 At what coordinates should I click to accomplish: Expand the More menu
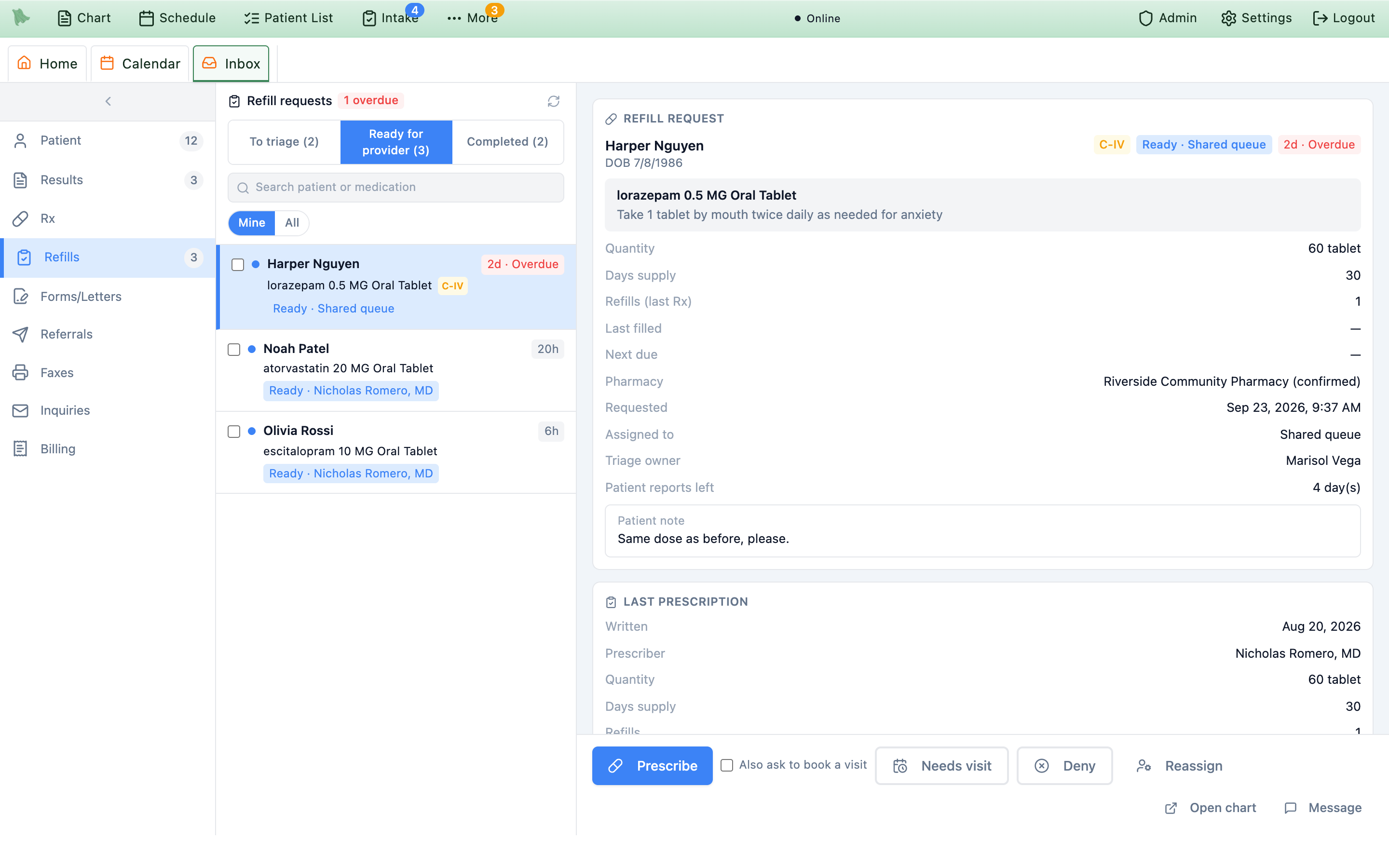tap(473, 18)
